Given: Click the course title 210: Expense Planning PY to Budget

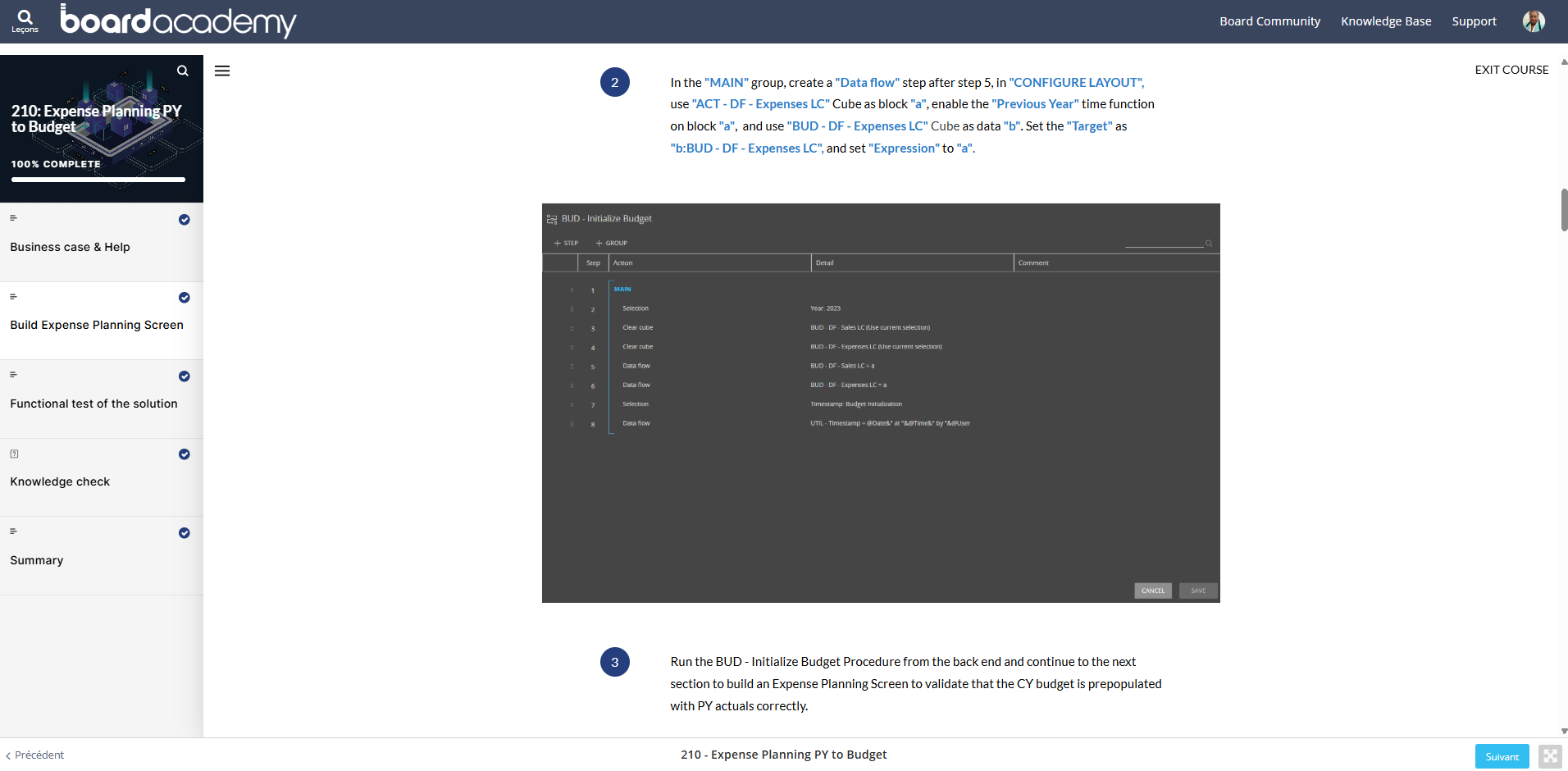Looking at the screenshot, I should pyautogui.click(x=96, y=119).
